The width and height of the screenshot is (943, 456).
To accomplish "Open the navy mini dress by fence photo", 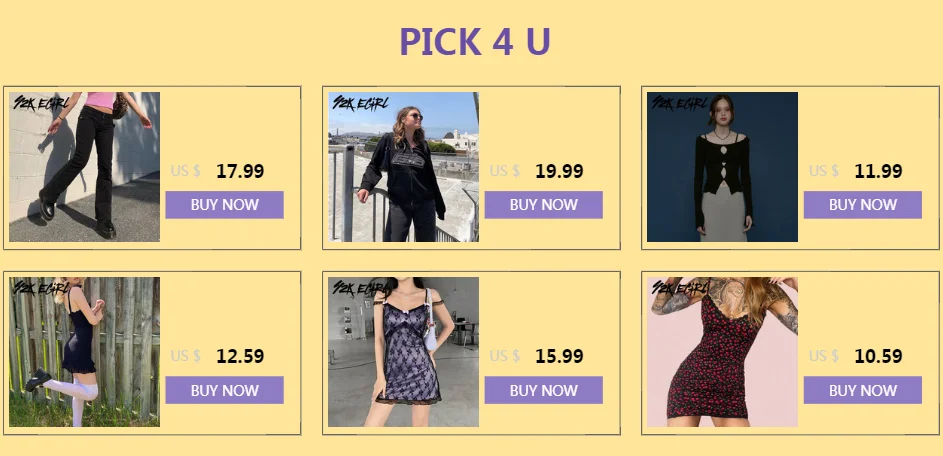I will click(84, 352).
